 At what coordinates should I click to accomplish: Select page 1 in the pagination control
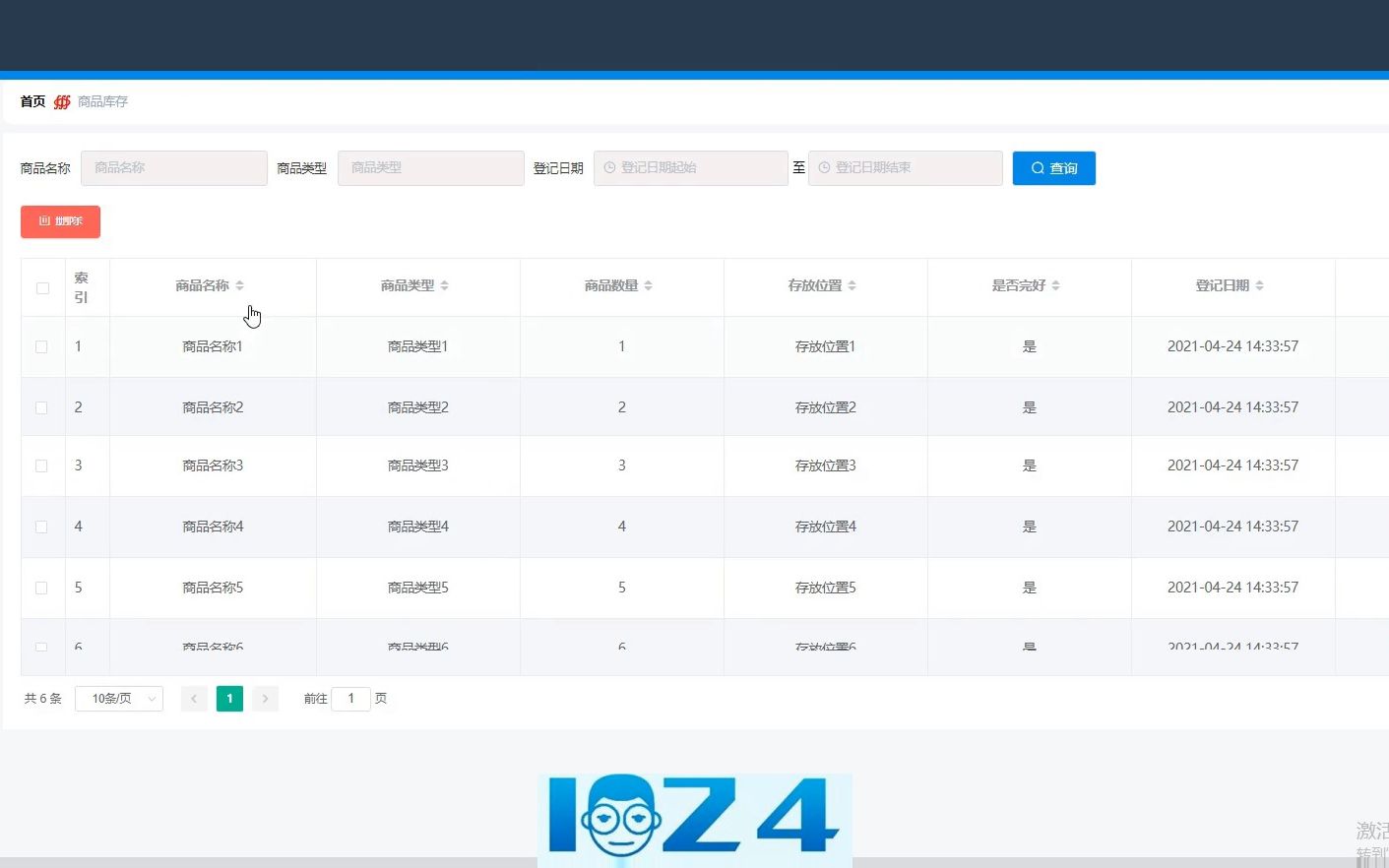pyautogui.click(x=229, y=698)
